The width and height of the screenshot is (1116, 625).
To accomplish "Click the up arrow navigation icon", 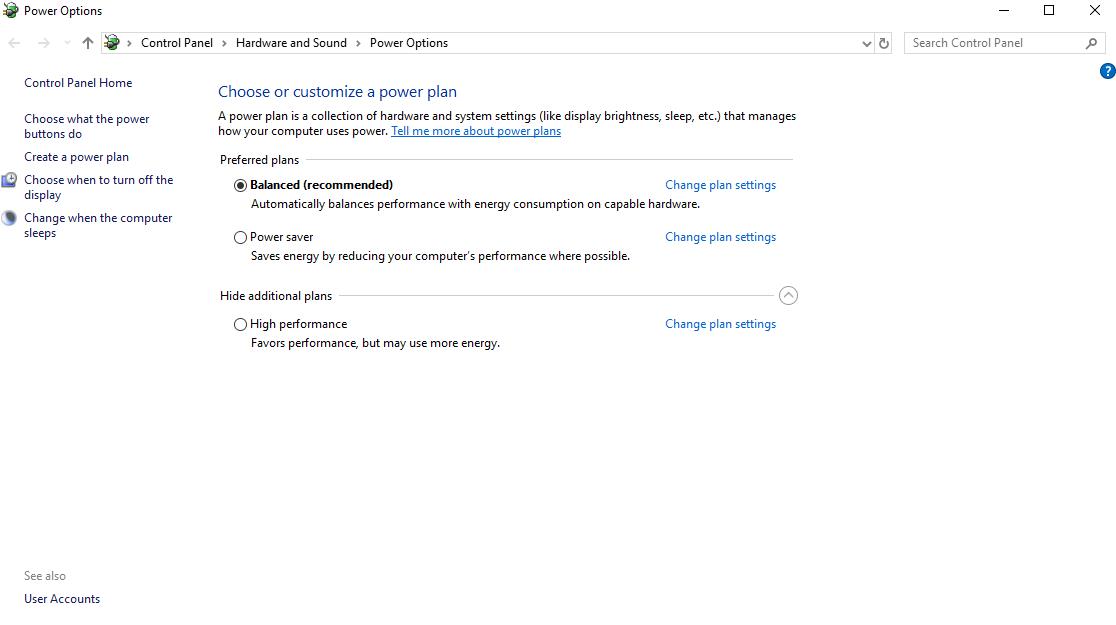I will pyautogui.click(x=88, y=43).
